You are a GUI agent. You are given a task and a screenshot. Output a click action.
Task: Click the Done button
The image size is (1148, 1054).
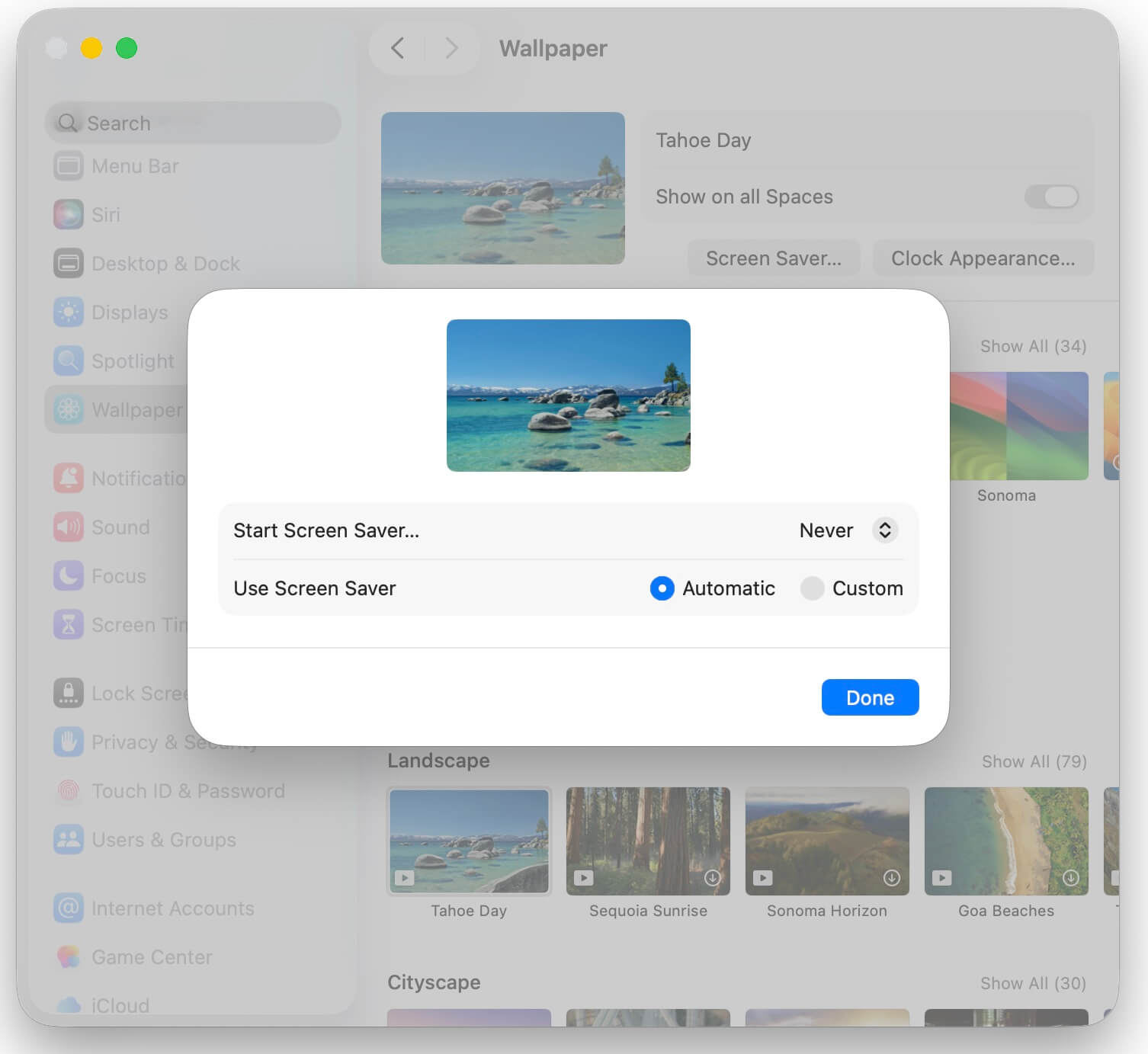[x=869, y=697]
